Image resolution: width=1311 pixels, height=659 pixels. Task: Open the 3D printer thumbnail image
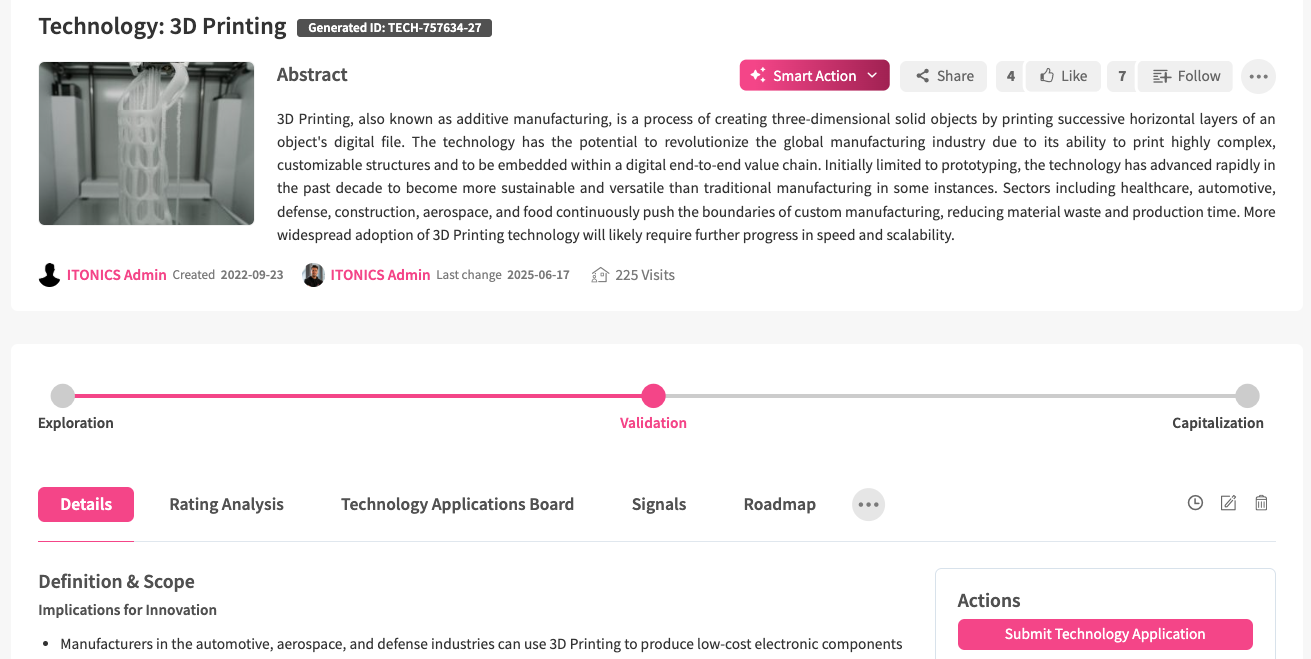point(146,144)
